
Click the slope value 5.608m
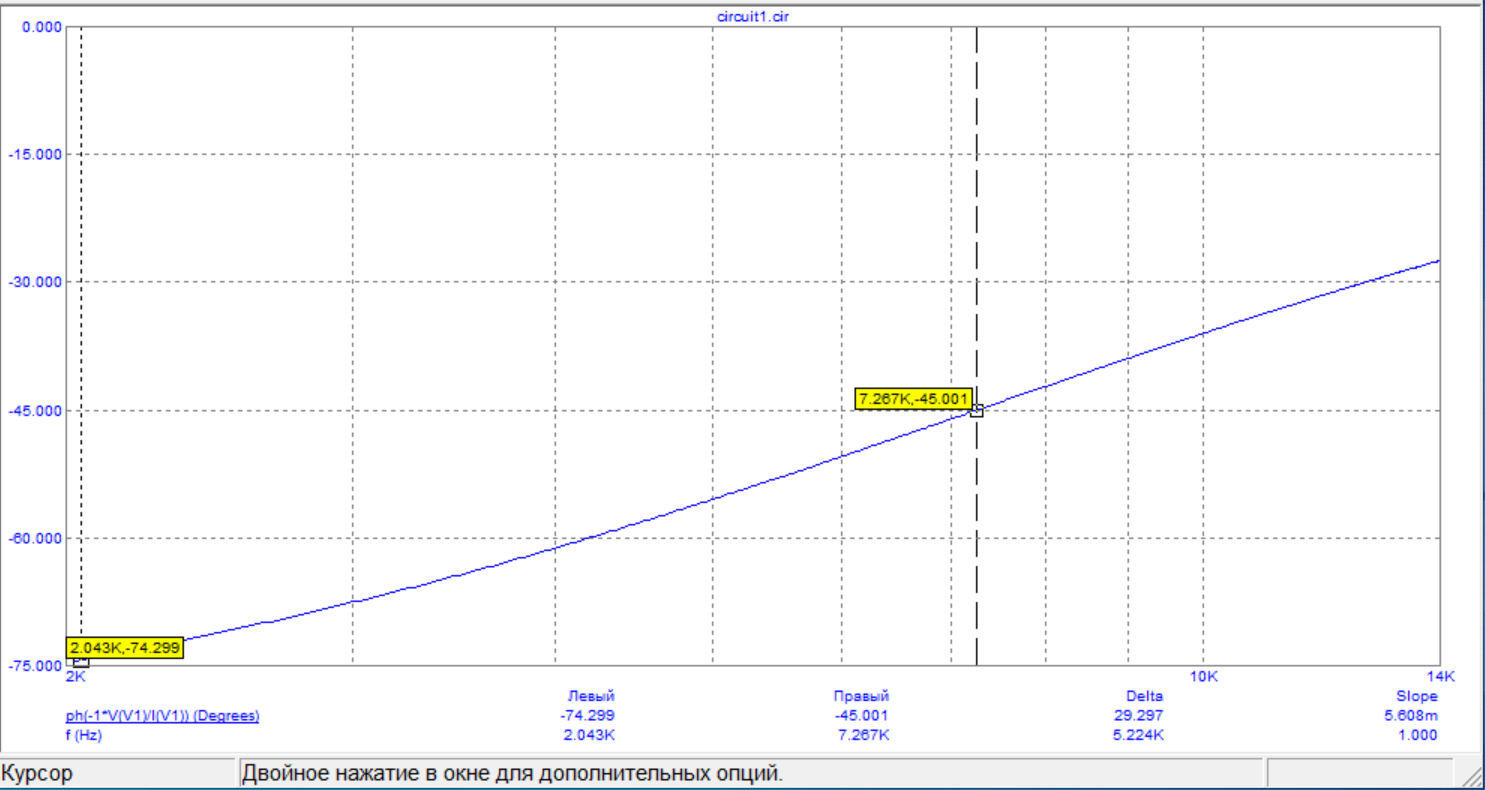(1411, 715)
